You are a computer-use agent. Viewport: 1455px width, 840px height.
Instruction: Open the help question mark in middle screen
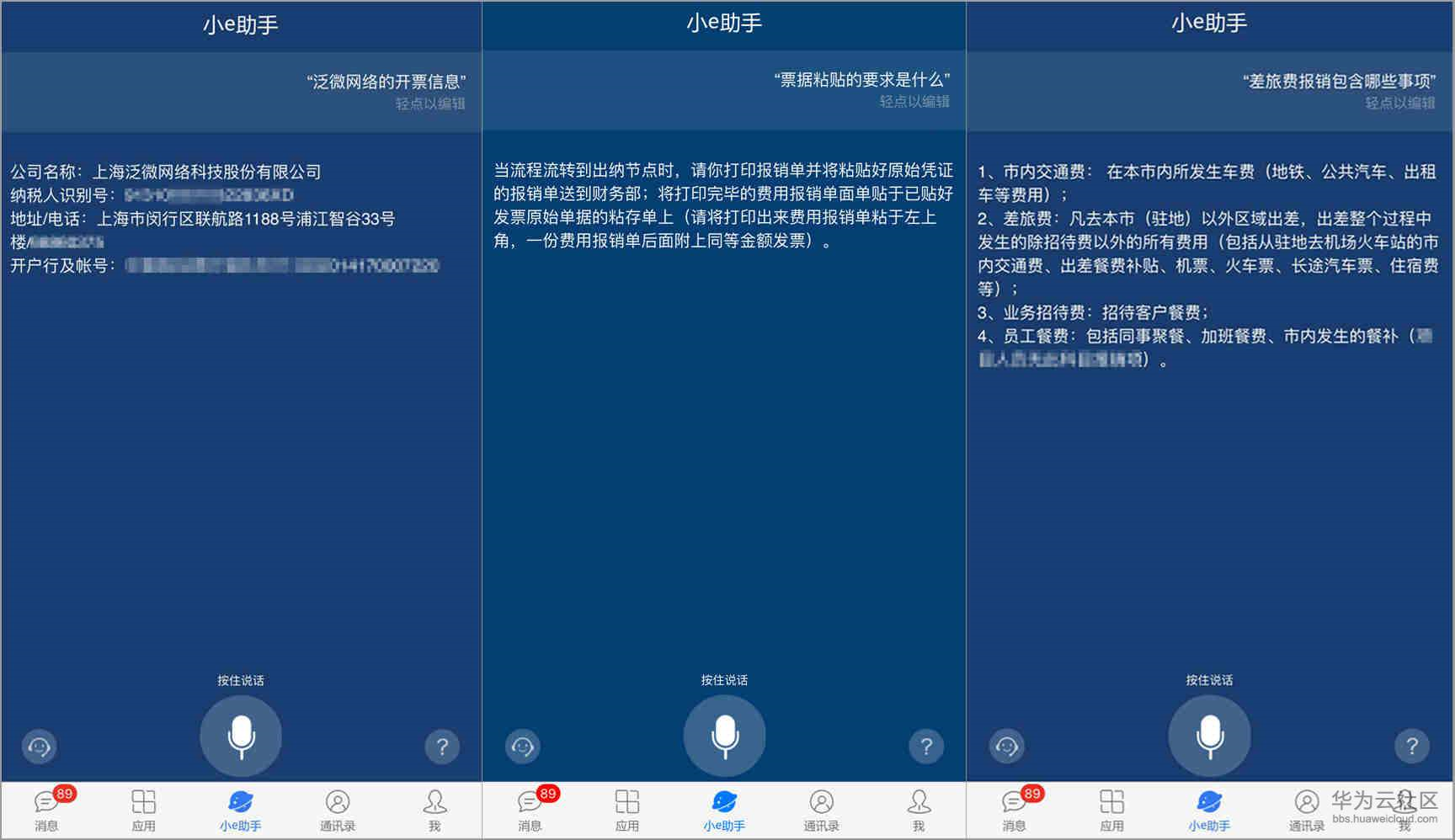[x=926, y=746]
